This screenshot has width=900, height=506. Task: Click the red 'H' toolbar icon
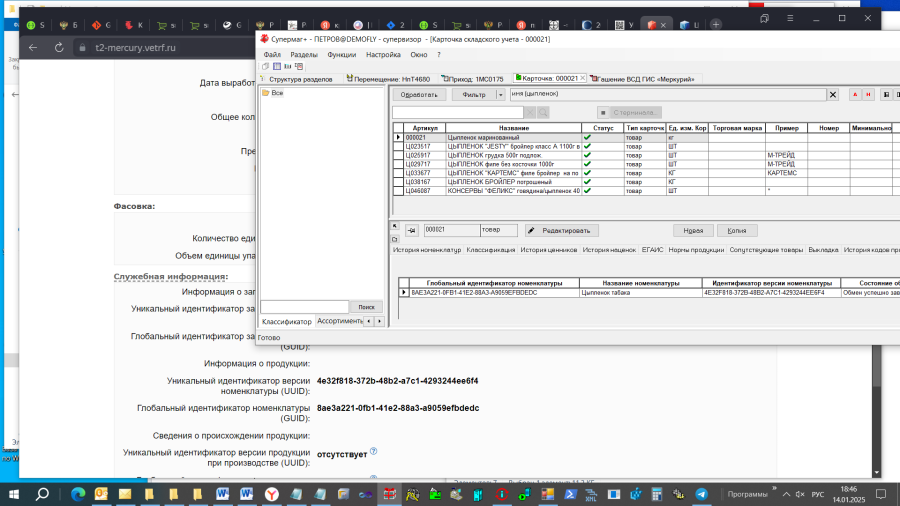[x=868, y=95]
